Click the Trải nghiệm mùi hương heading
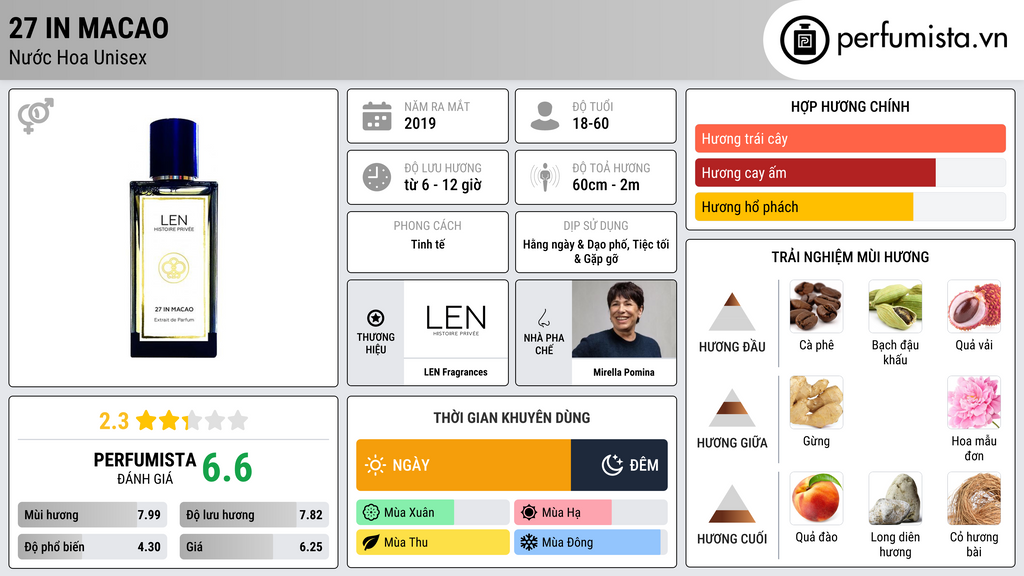This screenshot has width=1024, height=576. 850,257
